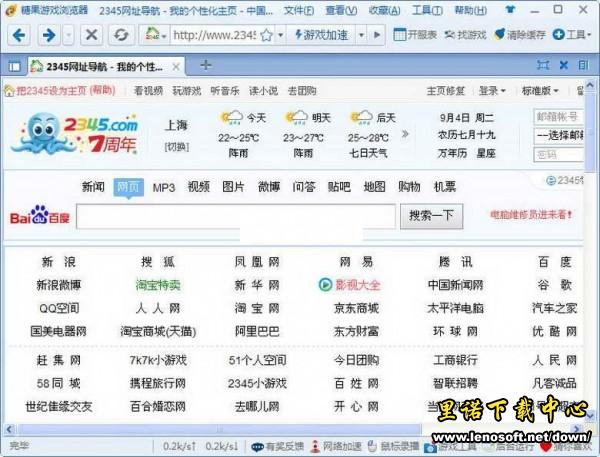The height and width of the screenshot is (457, 600).
Task: Go forward with the forward arrow button
Action: (49, 35)
